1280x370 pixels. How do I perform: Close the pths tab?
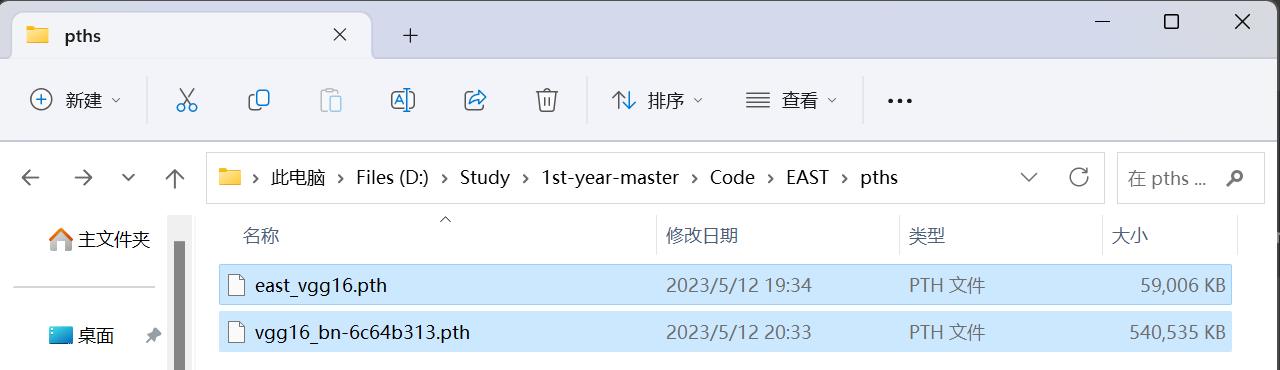point(340,34)
